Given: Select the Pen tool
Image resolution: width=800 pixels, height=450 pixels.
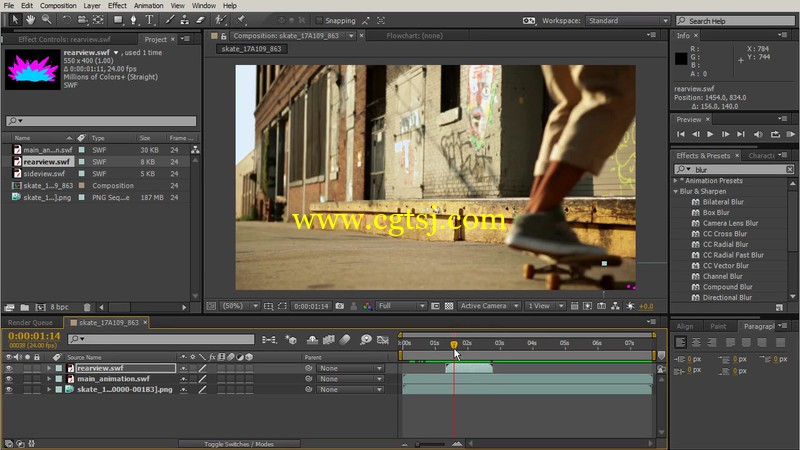Looking at the screenshot, I should click(134, 20).
